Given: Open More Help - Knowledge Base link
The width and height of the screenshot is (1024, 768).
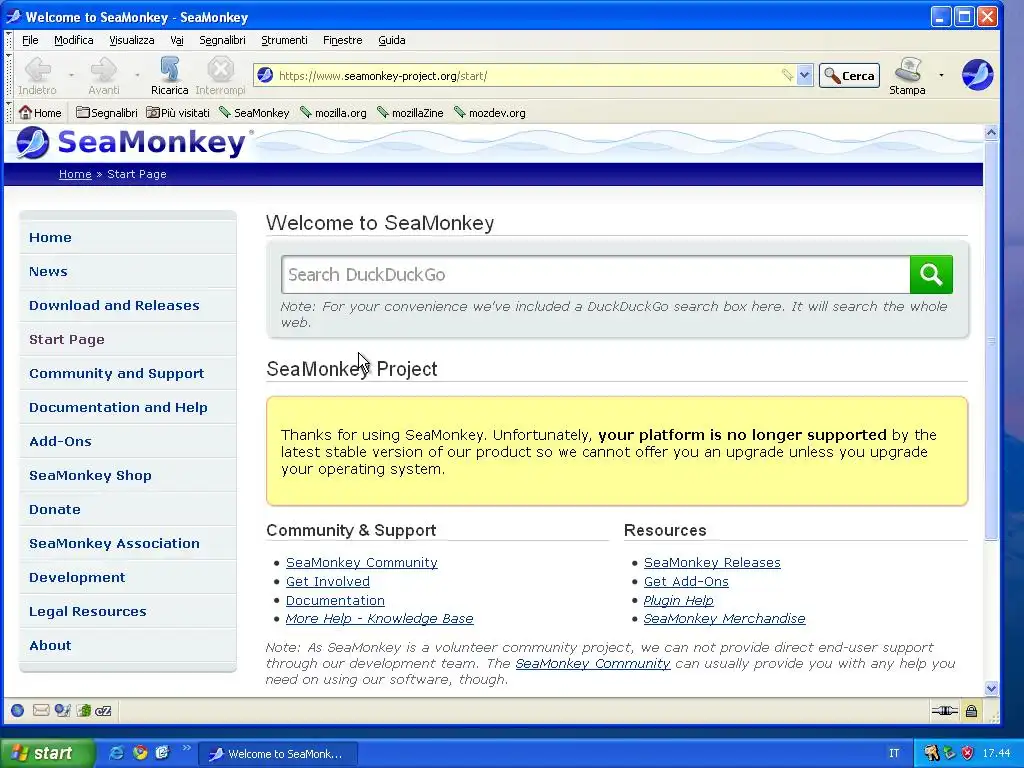Looking at the screenshot, I should pyautogui.click(x=379, y=618).
